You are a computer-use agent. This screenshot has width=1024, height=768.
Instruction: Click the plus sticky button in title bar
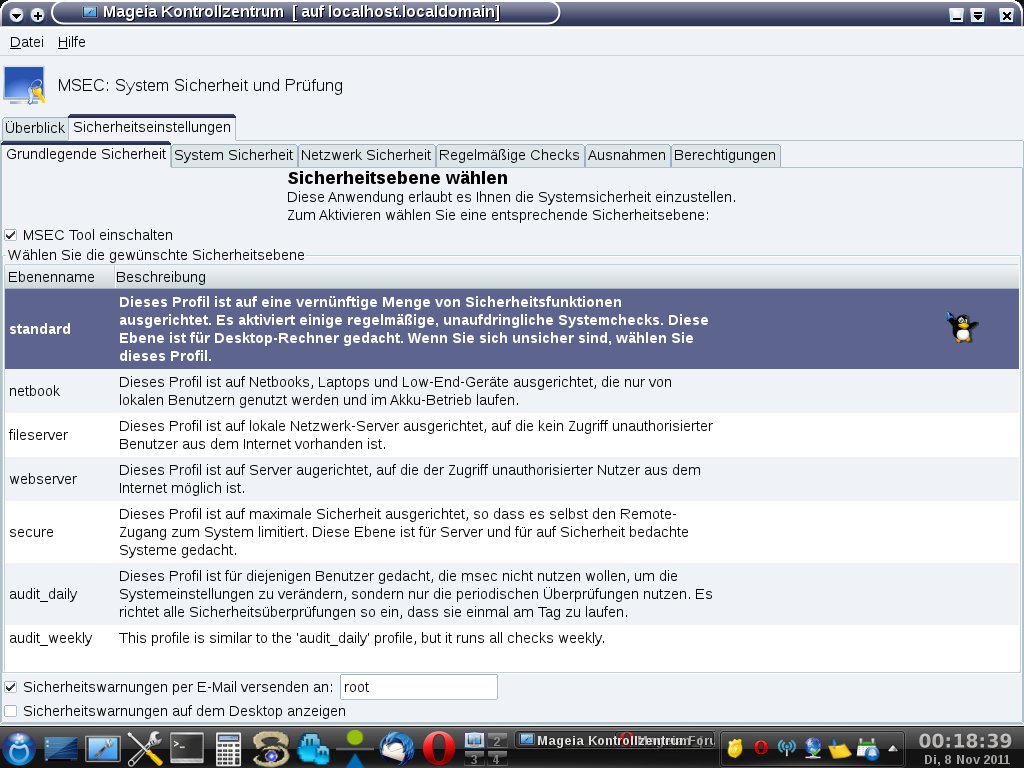pyautogui.click(x=37, y=14)
